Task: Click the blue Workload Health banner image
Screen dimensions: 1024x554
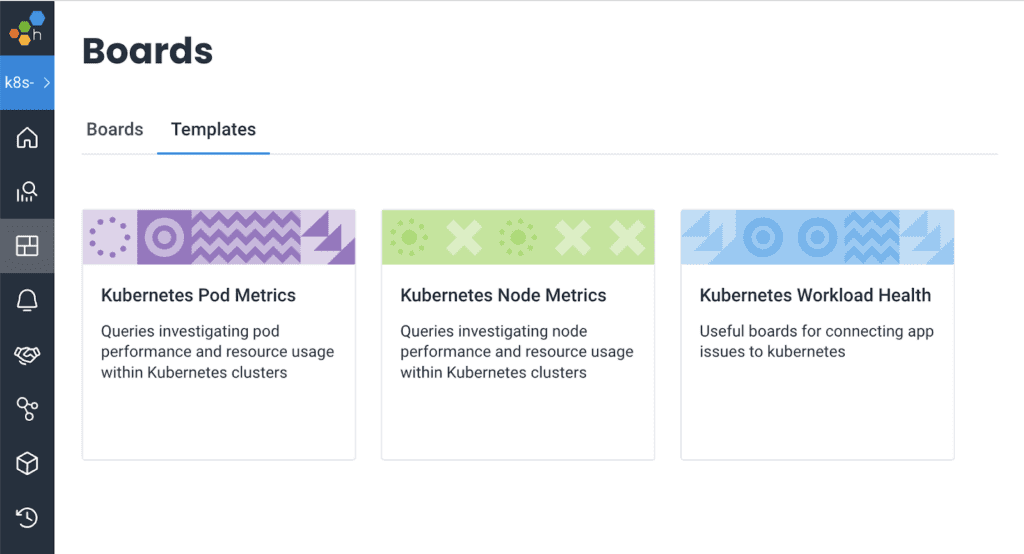Action: click(817, 237)
